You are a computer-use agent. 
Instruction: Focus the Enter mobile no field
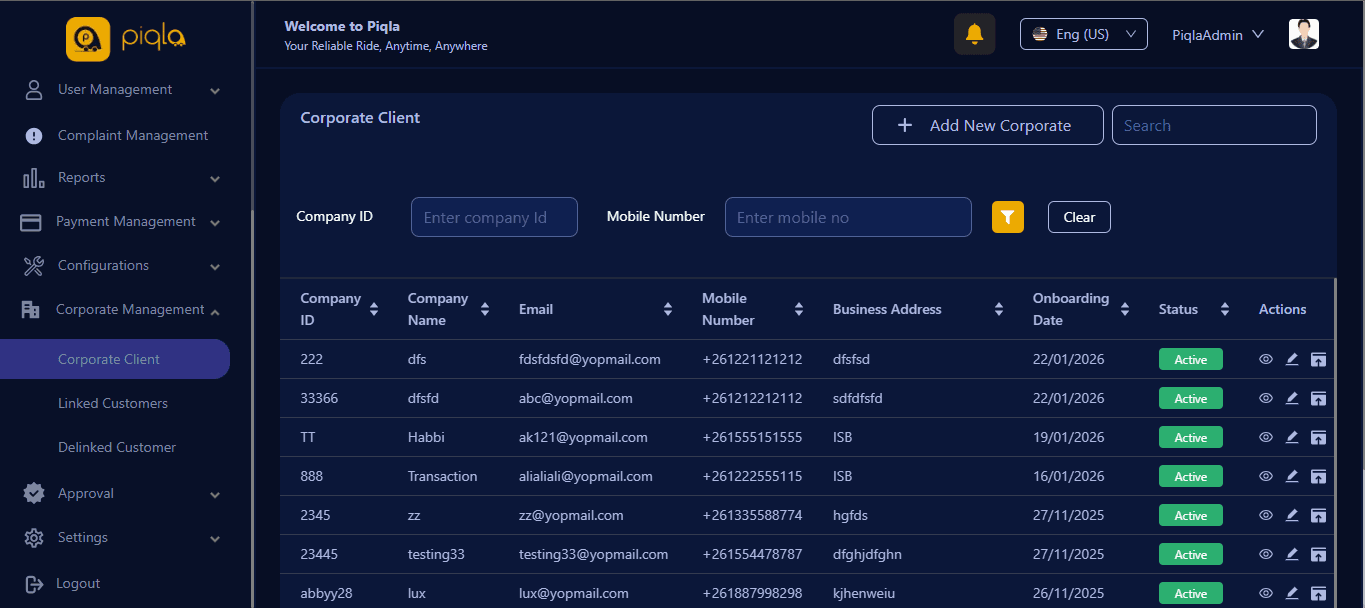pos(848,217)
